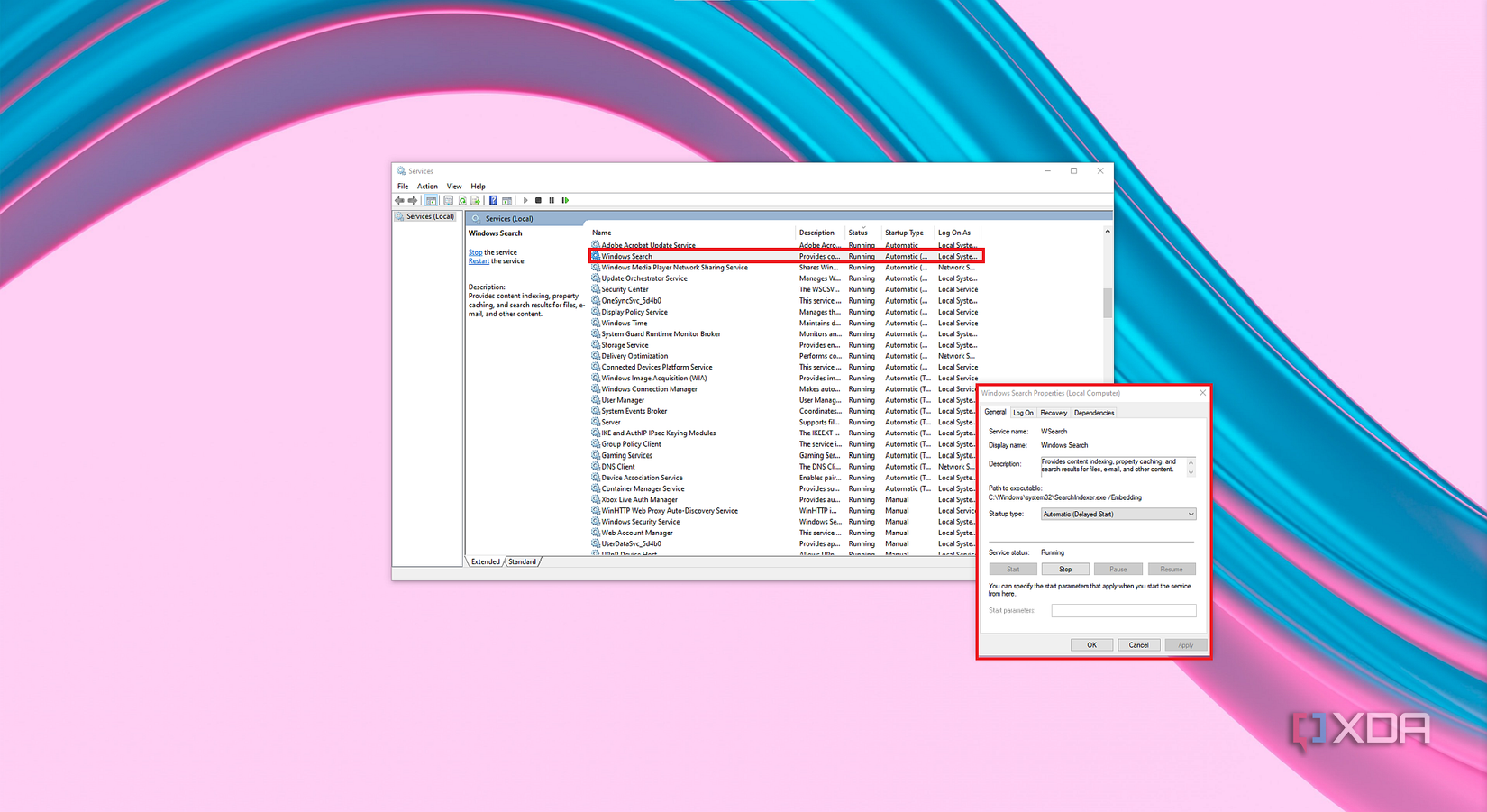1487x812 pixels.
Task: Click gear icon next to Windows Search row
Action: coord(596,256)
